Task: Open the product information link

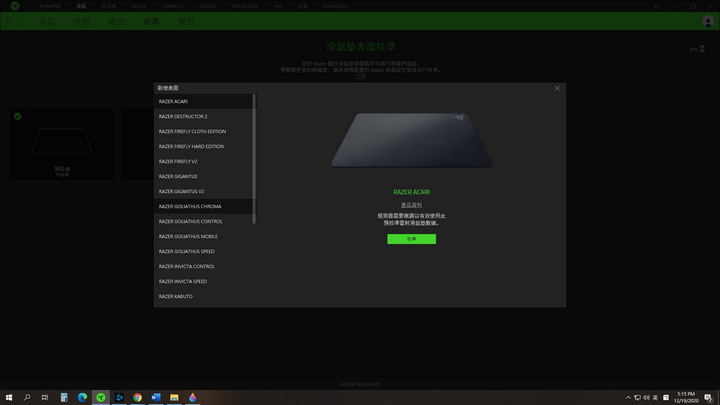Action: pos(411,205)
